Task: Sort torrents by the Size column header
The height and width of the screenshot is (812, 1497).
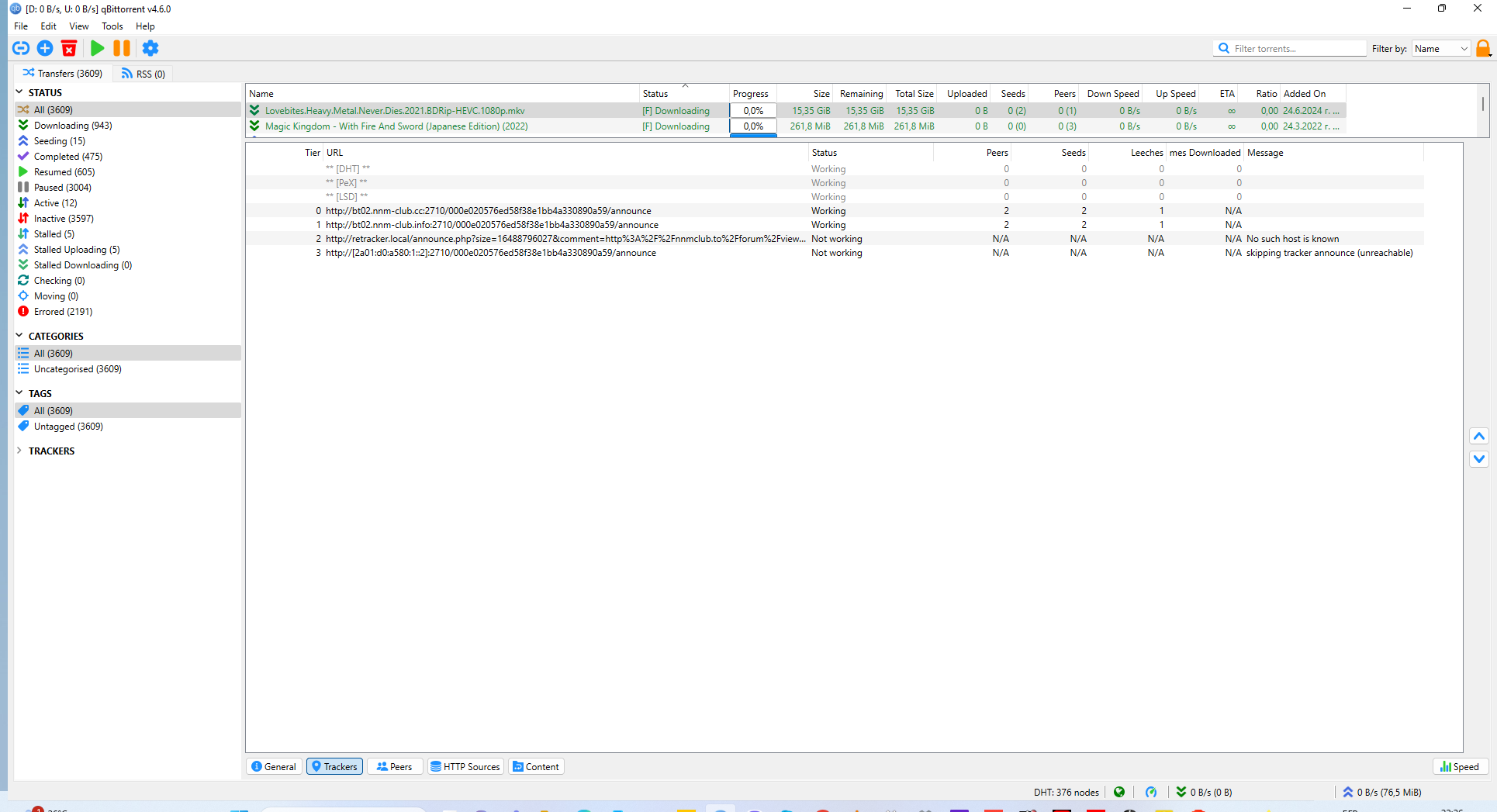Action: [x=805, y=94]
